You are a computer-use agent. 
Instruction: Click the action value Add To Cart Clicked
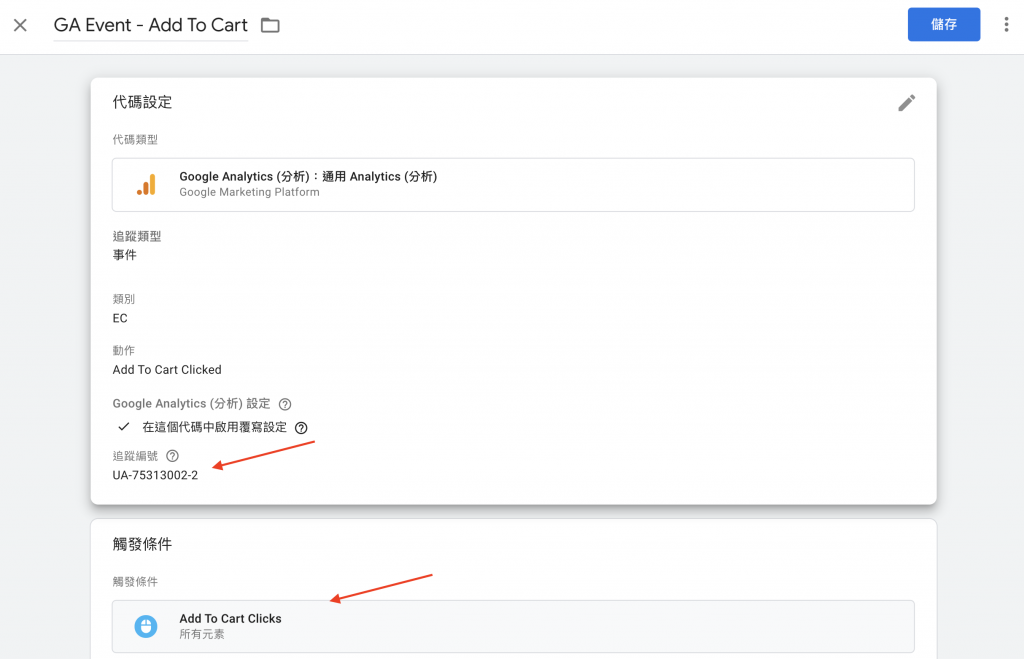point(167,370)
